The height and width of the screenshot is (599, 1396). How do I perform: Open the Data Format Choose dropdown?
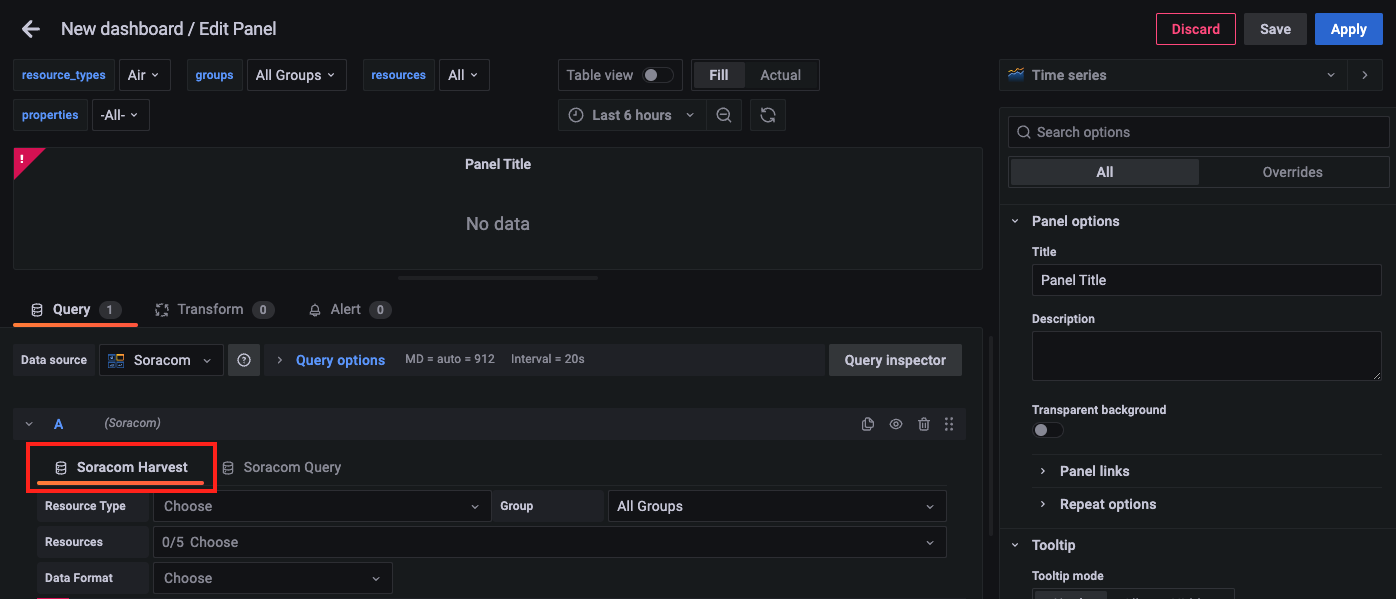click(272, 578)
